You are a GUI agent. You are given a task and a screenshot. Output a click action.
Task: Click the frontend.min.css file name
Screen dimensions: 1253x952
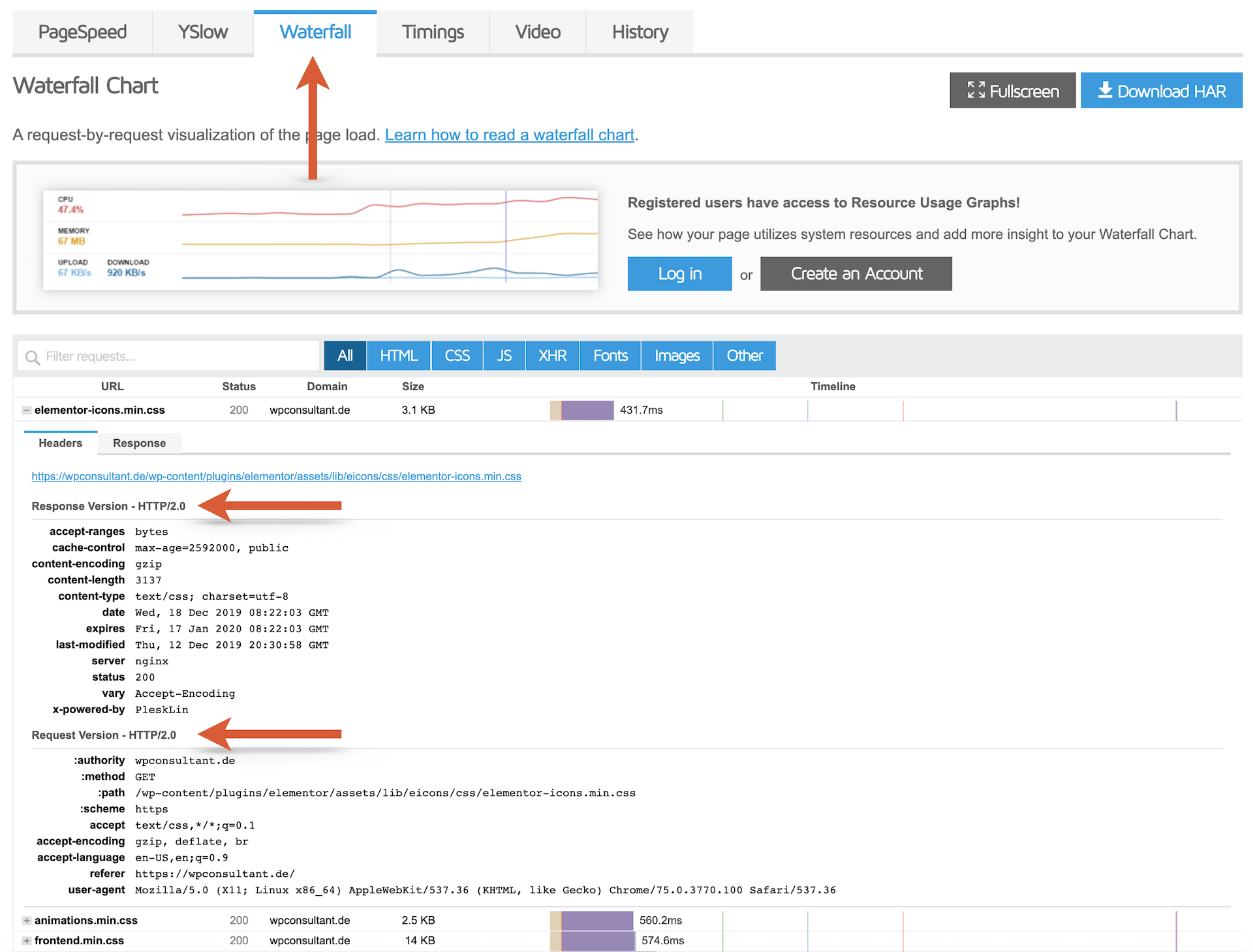point(79,941)
